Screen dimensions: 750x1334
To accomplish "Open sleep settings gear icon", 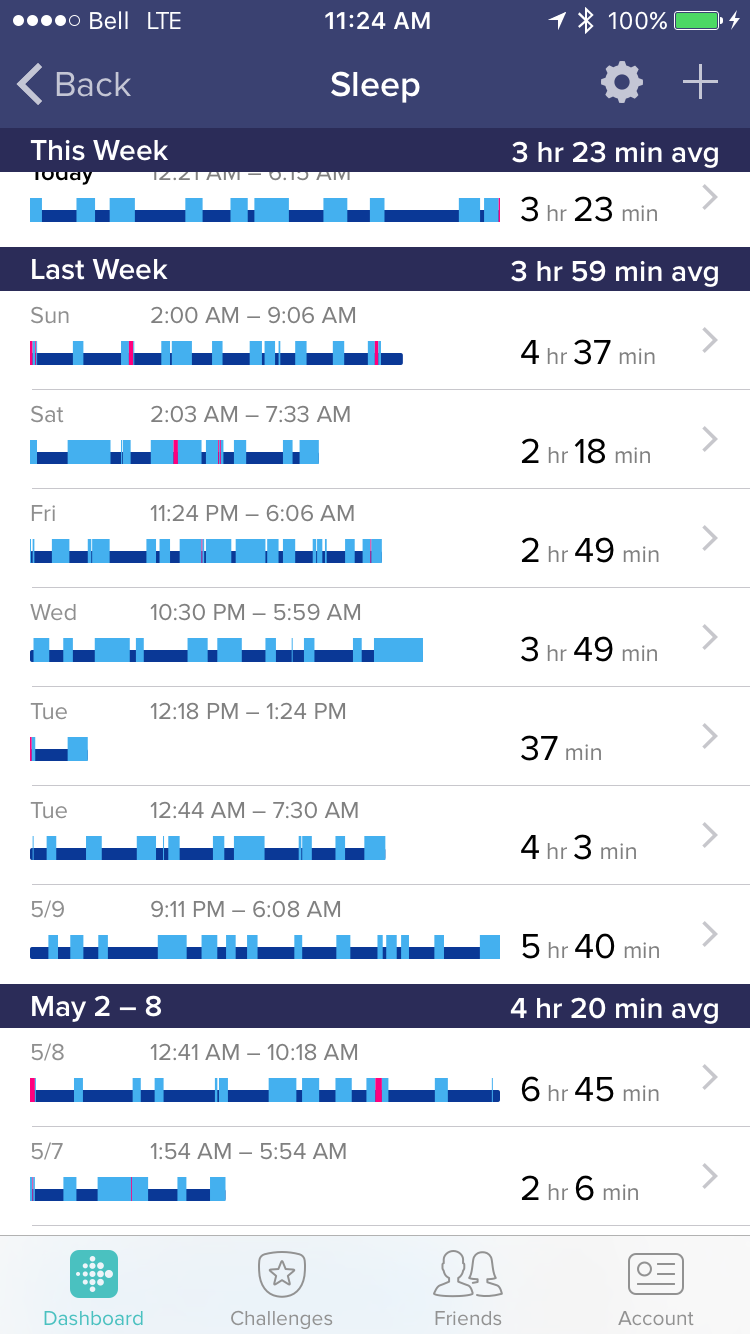I will click(621, 83).
